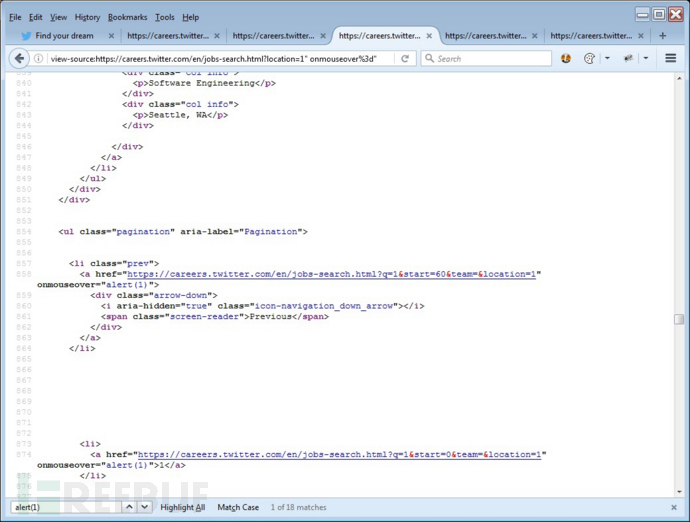
Task: Open the start=60 jobs-search link
Action: pyautogui.click(x=331, y=274)
